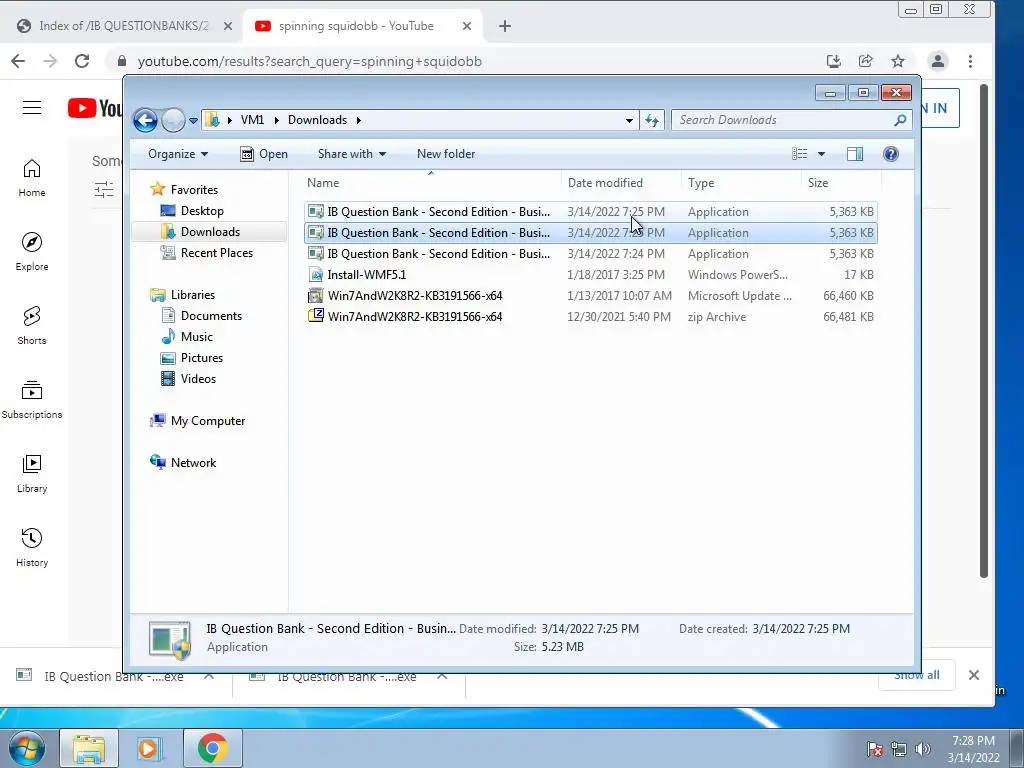Change view using view icon
This screenshot has width=1024, height=768.
click(x=799, y=154)
